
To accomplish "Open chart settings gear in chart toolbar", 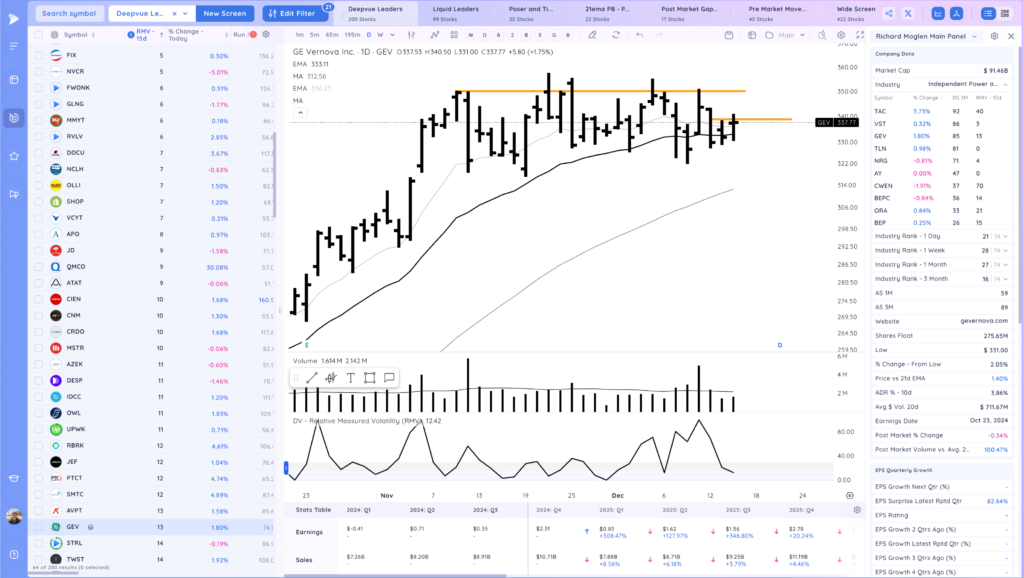I will 841,35.
